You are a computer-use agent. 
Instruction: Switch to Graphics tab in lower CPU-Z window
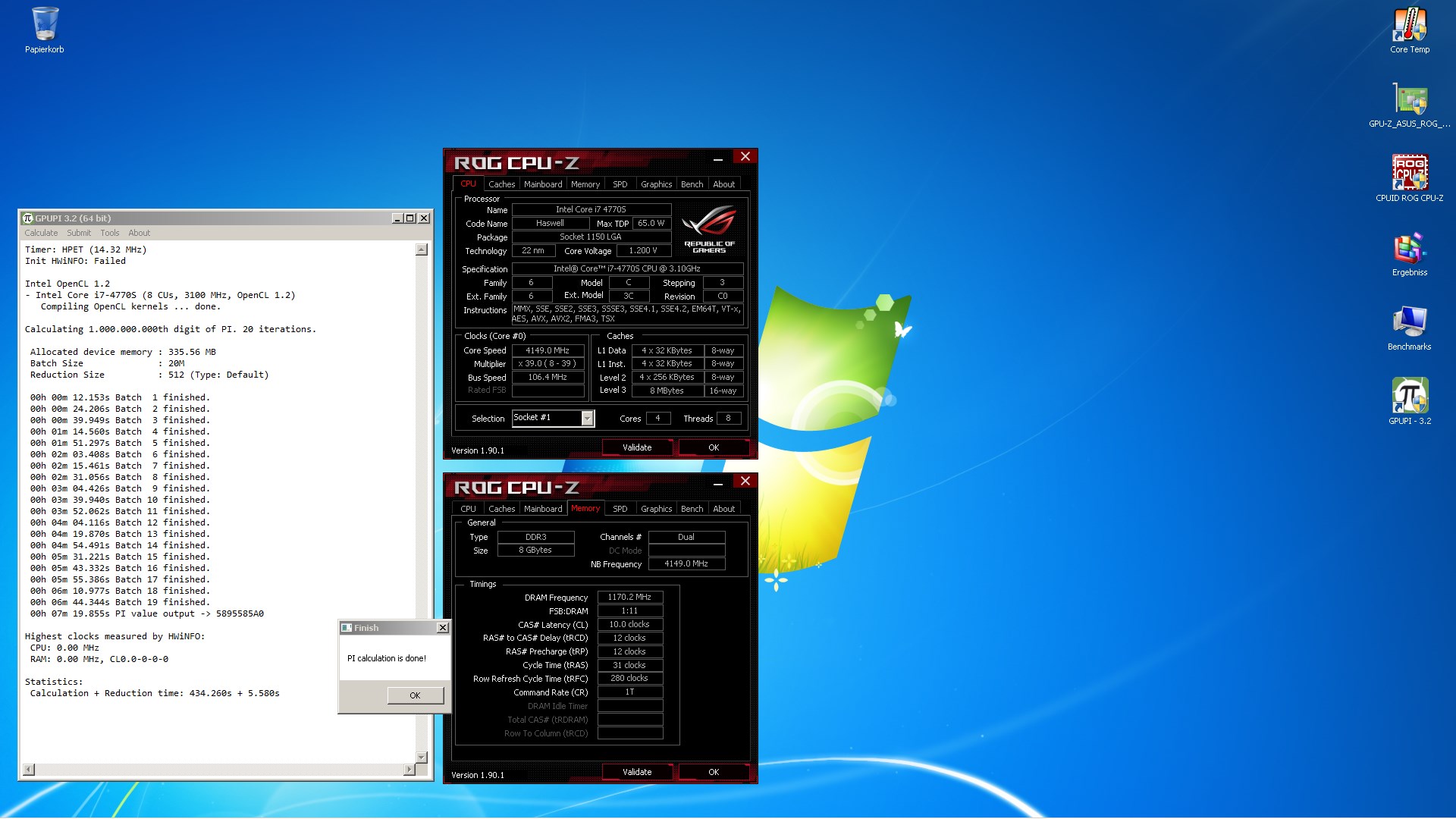pos(656,509)
